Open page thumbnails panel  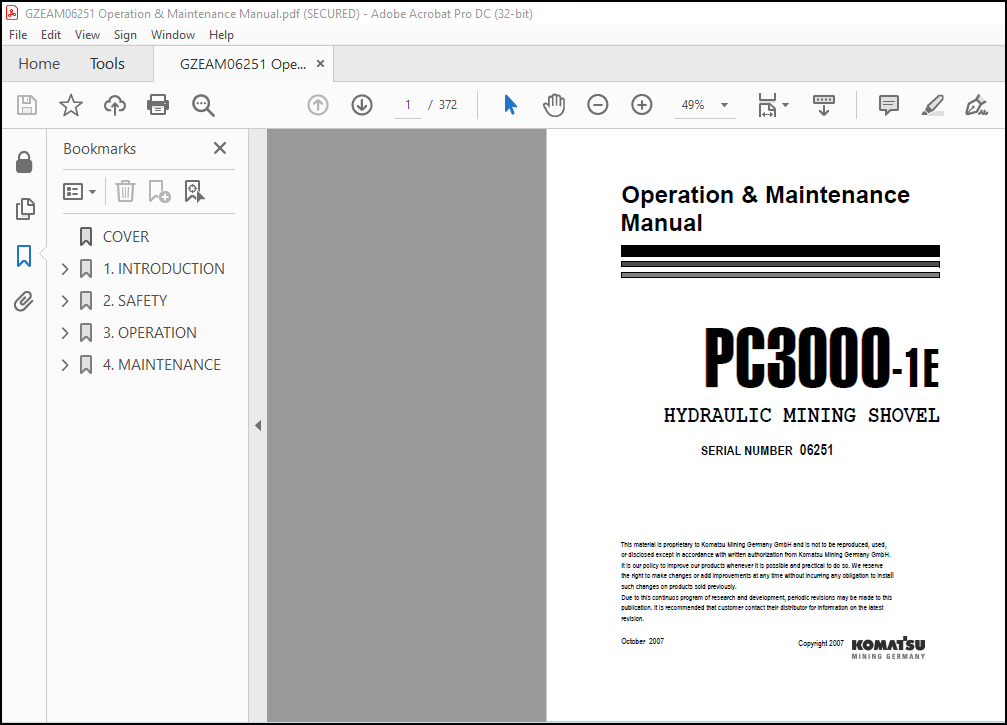[x=24, y=209]
